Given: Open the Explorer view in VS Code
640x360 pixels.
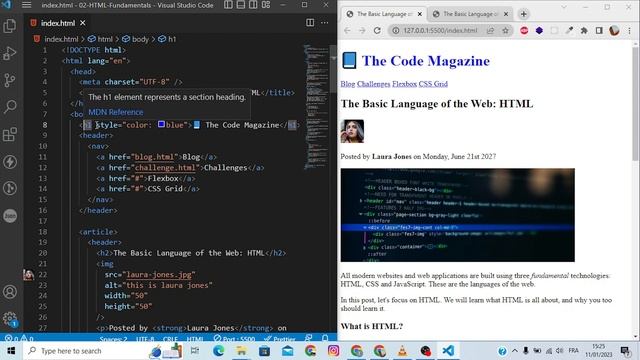Looking at the screenshot, I should pyautogui.click(x=10, y=26).
